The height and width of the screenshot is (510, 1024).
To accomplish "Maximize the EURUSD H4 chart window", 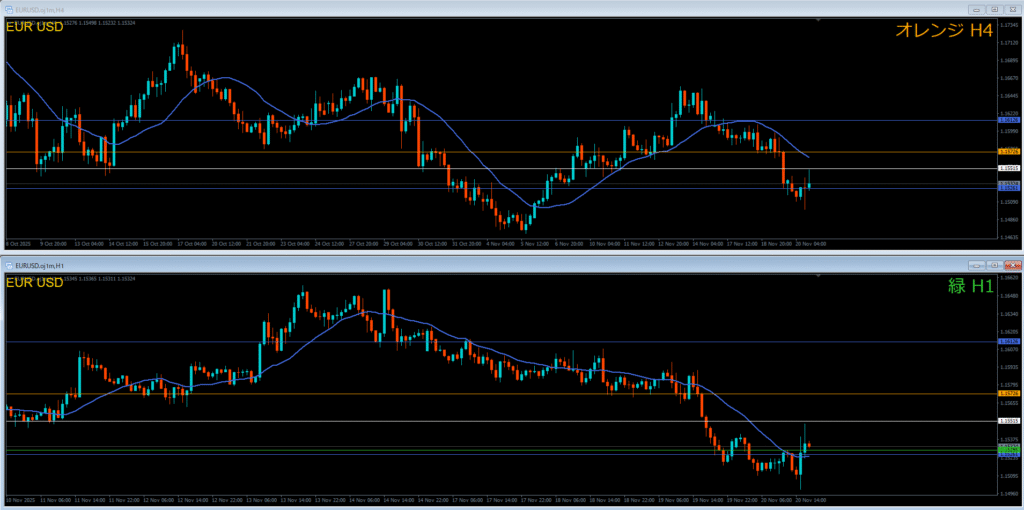I will (x=993, y=8).
